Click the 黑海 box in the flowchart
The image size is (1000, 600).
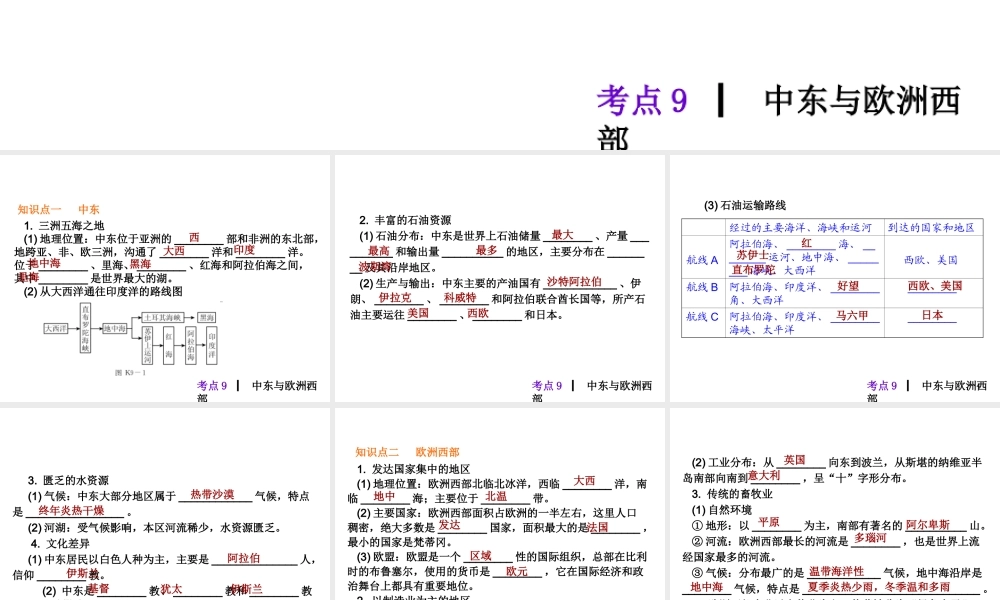click(205, 318)
